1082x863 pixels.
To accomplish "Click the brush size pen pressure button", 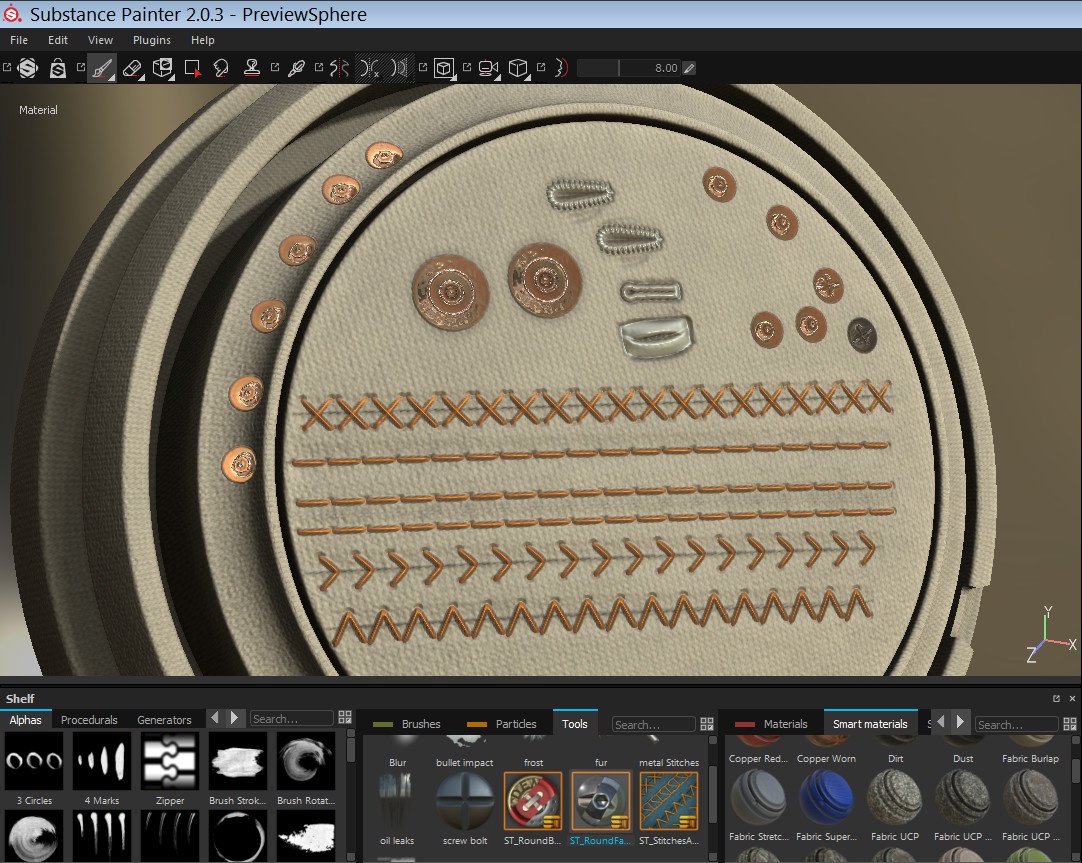I will [689, 68].
